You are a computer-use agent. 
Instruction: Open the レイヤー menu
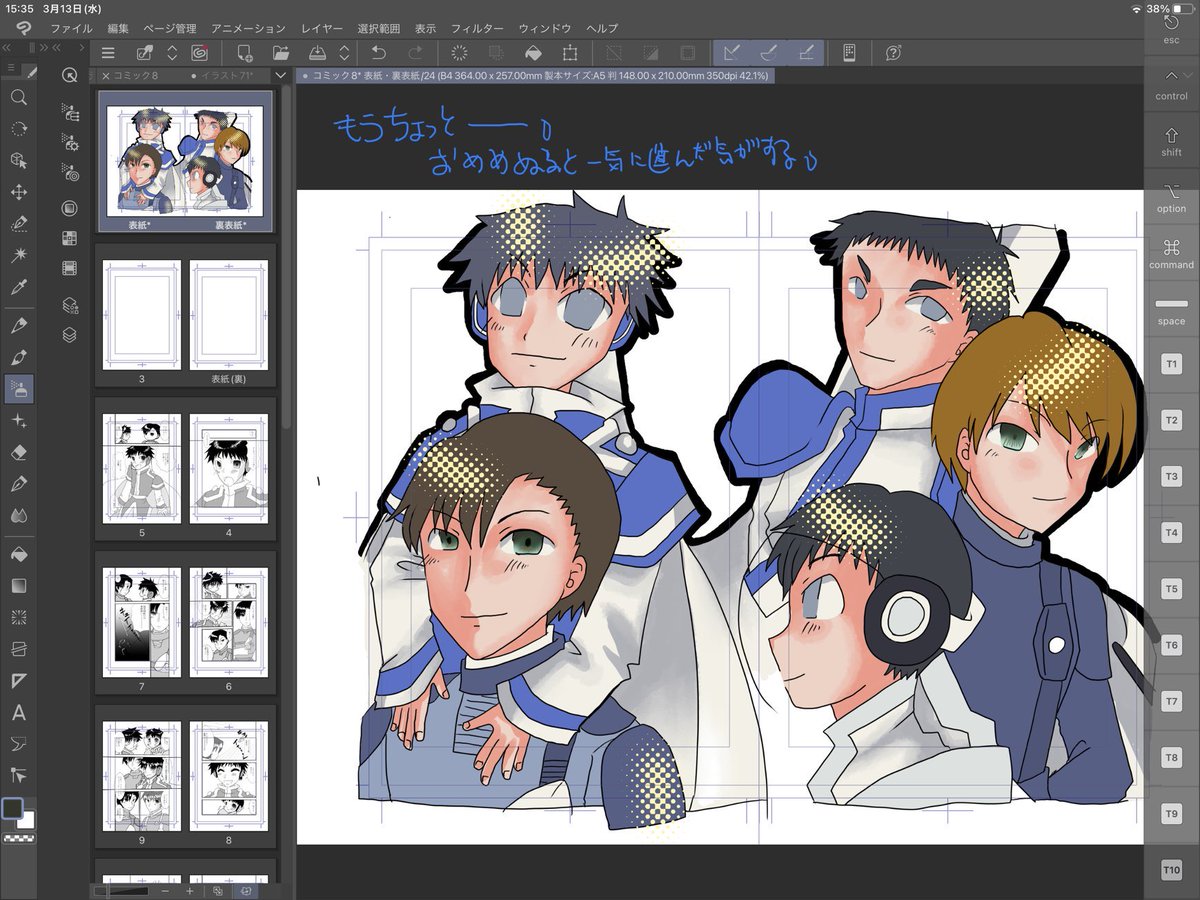(322, 29)
